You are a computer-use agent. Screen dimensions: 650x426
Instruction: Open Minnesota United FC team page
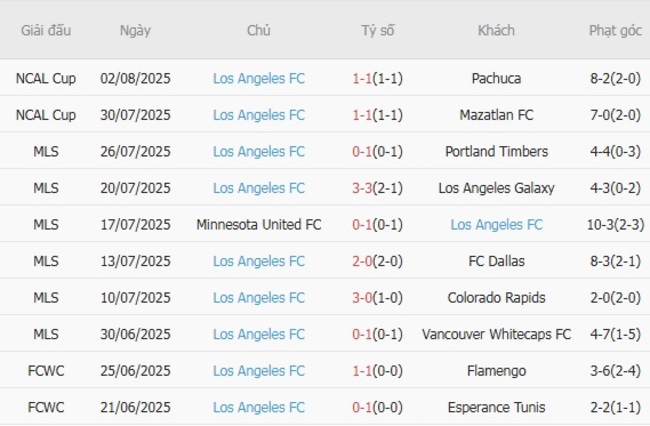coord(259,225)
